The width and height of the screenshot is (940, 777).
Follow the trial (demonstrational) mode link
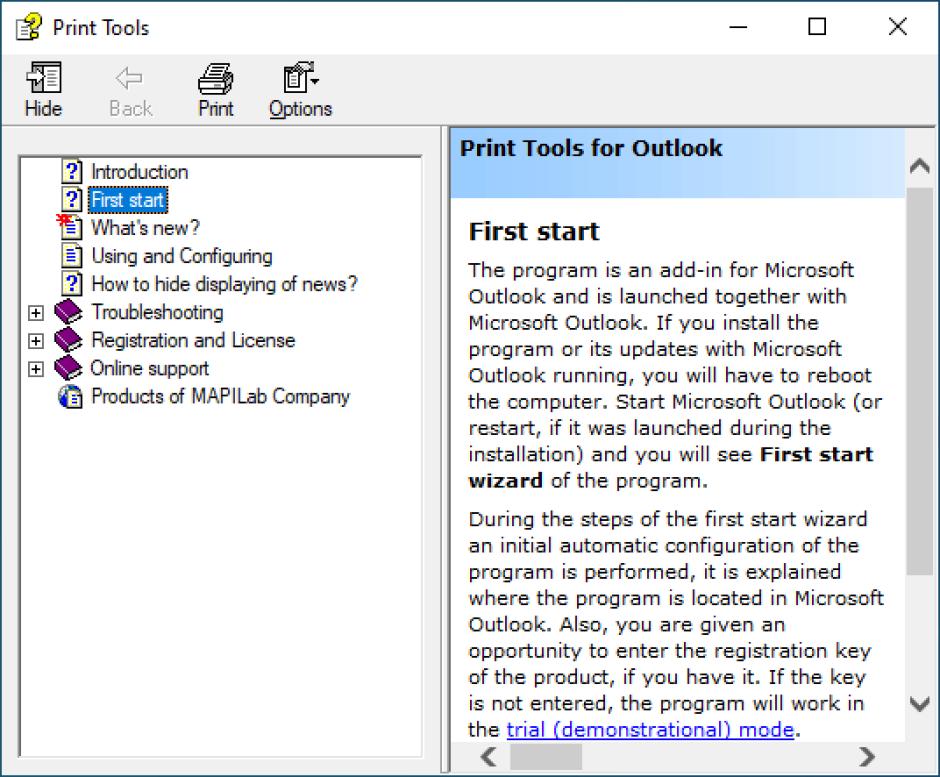tap(650, 730)
